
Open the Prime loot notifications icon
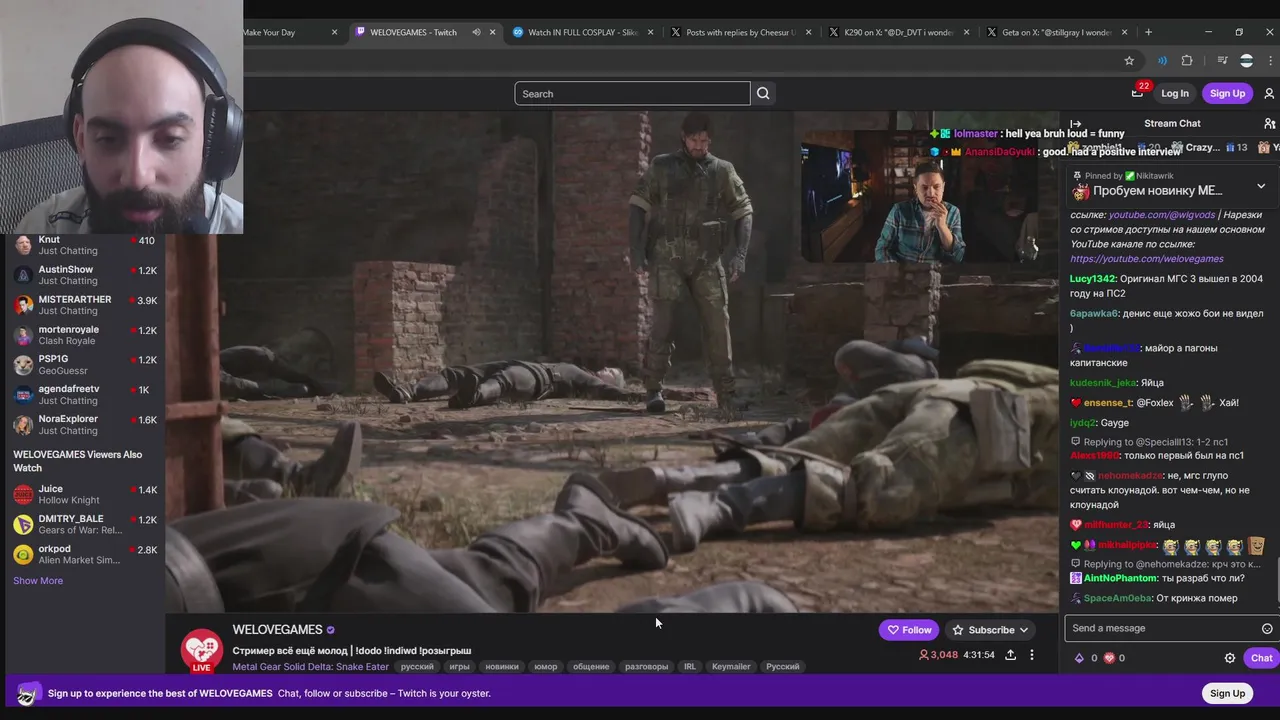1137,93
